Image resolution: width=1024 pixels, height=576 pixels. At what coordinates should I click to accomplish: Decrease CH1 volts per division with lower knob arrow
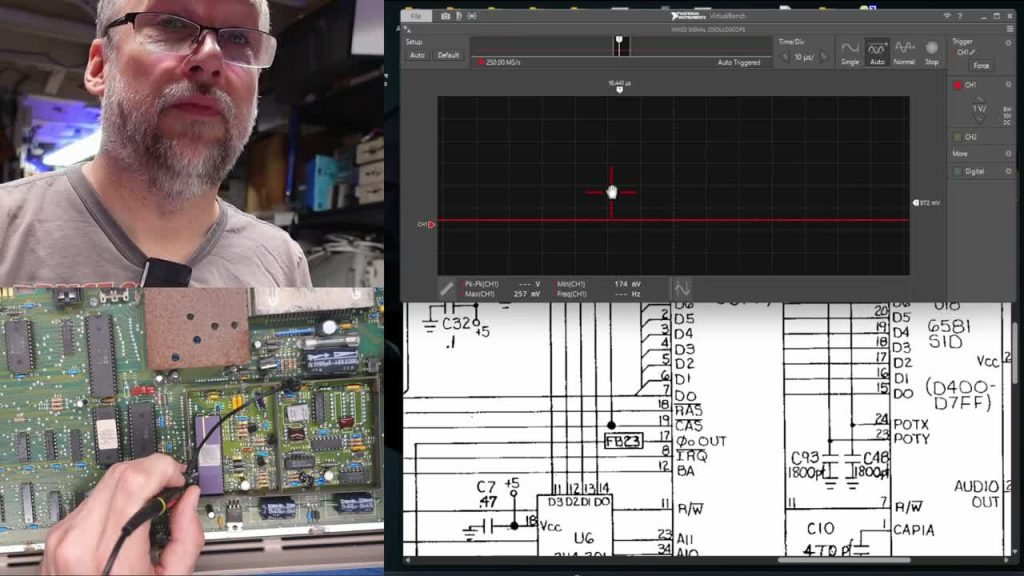coord(979,120)
